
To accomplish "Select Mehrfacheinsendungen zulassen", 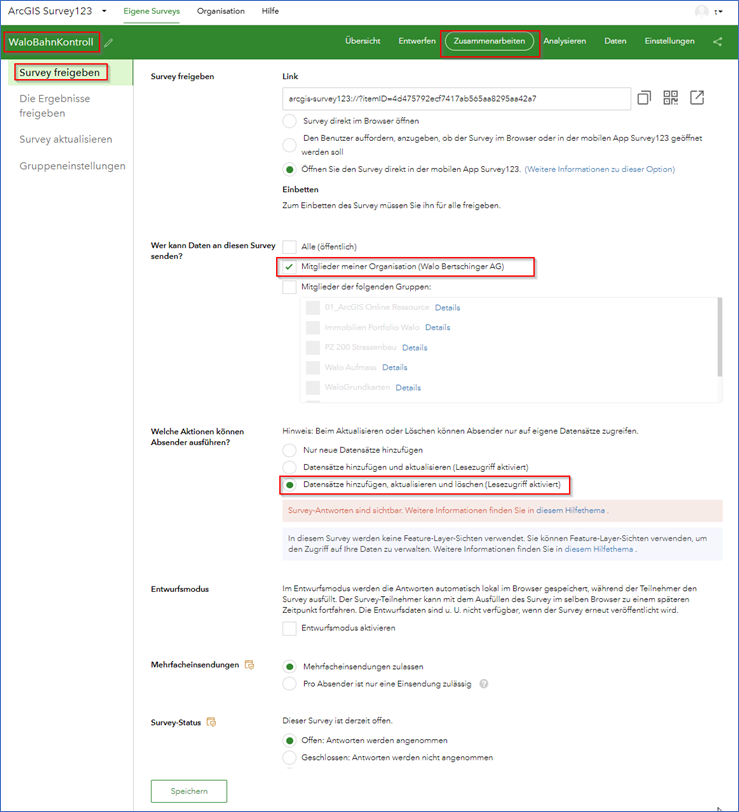I will click(x=289, y=666).
